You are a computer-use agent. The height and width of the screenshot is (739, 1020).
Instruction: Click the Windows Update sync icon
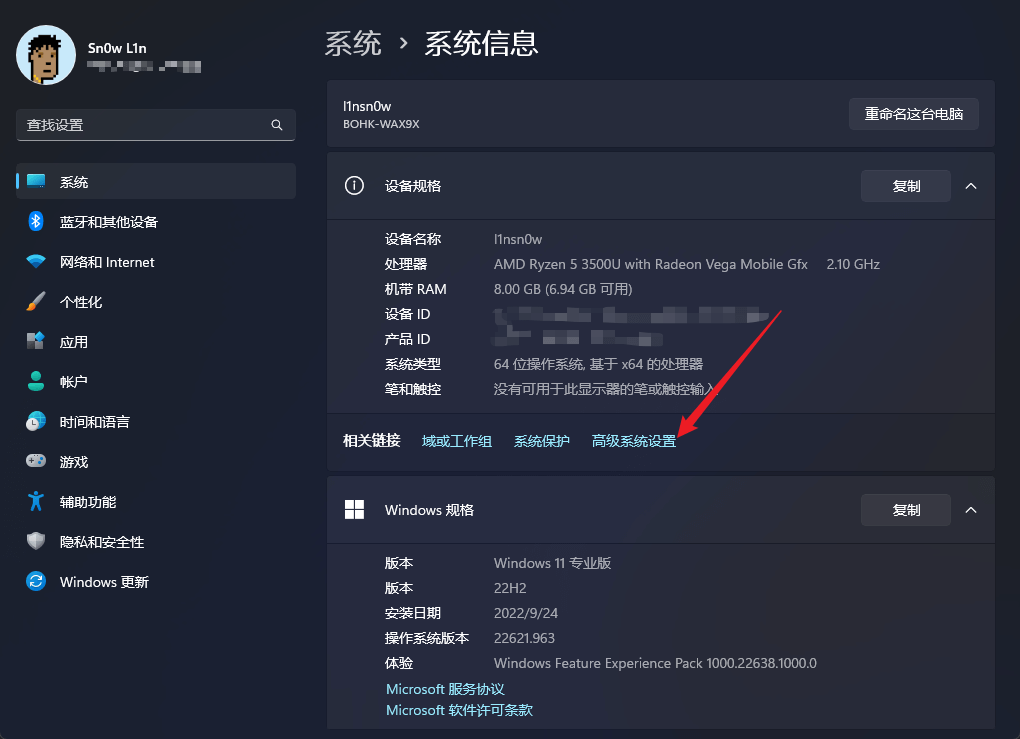36,581
